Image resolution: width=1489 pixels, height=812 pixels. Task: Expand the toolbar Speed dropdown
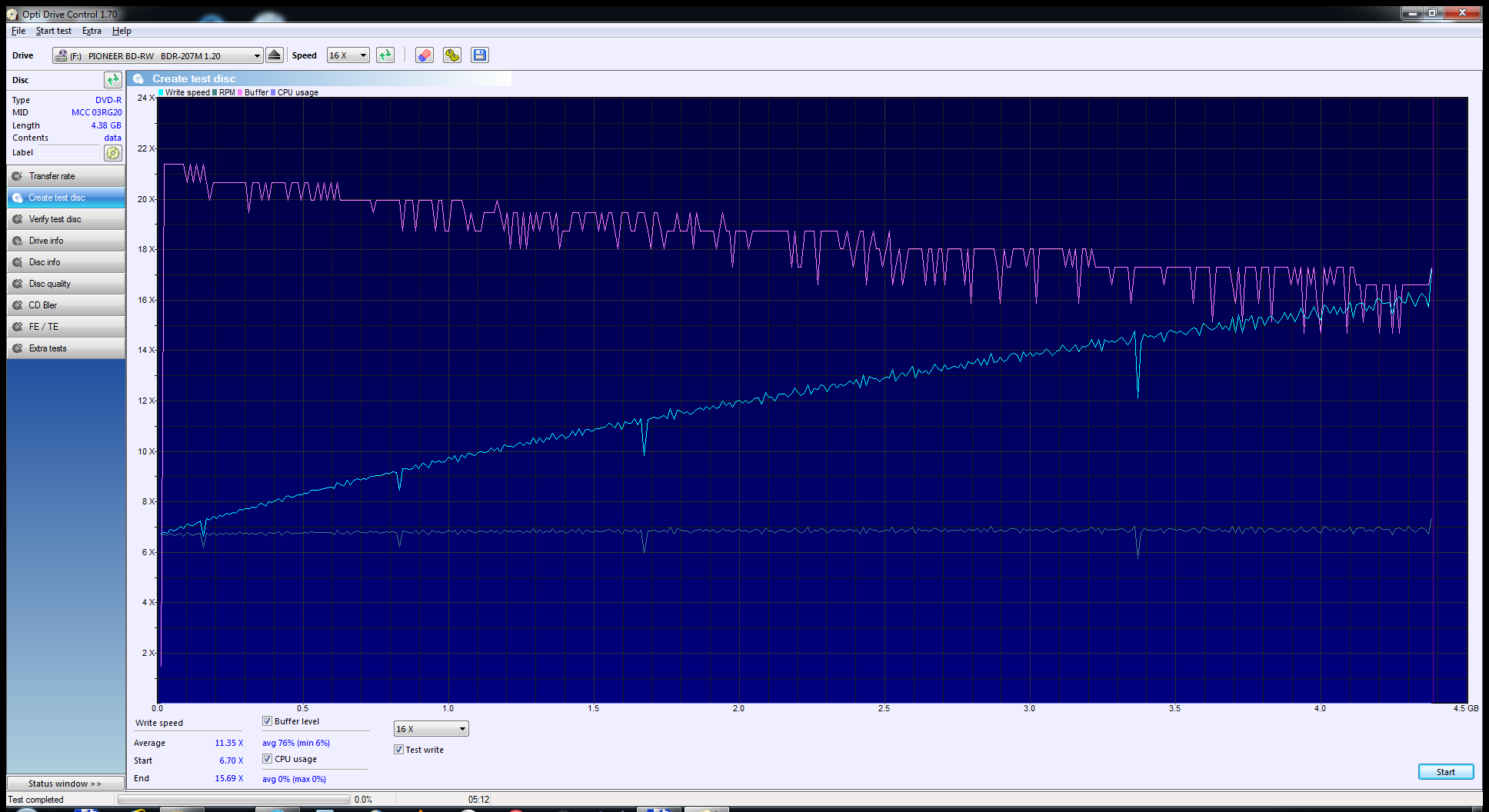[363, 55]
